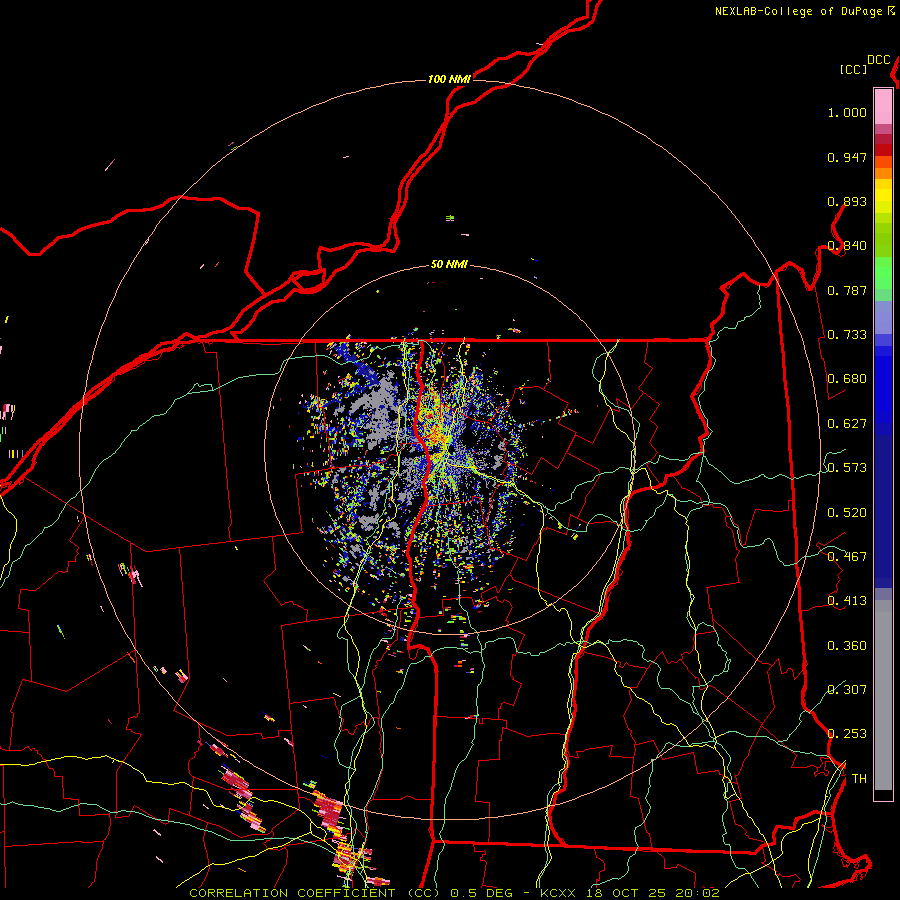
Task: Click the 1.000 scale value
Action: coord(847,112)
